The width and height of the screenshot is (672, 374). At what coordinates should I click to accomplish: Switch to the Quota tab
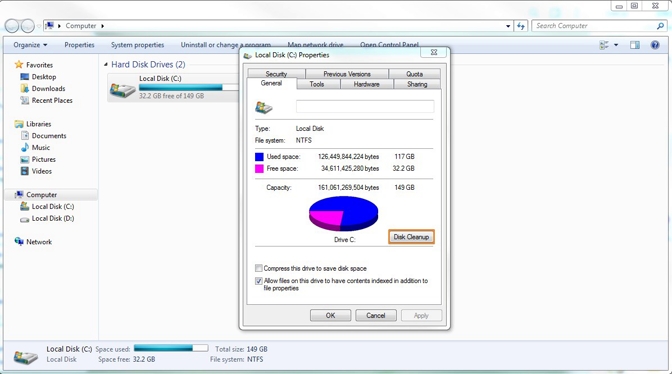414,74
